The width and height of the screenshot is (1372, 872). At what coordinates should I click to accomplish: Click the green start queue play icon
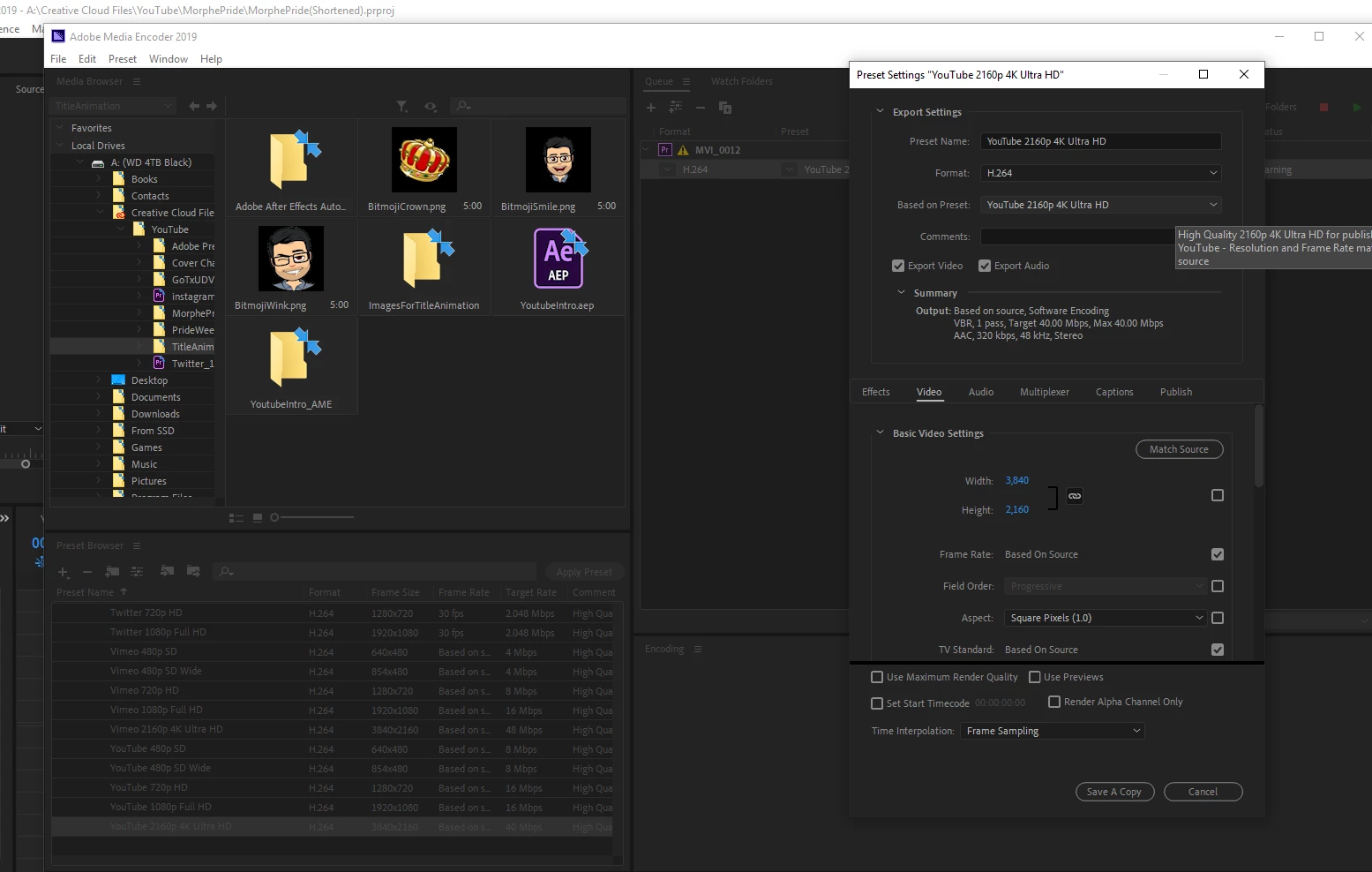[x=1357, y=107]
